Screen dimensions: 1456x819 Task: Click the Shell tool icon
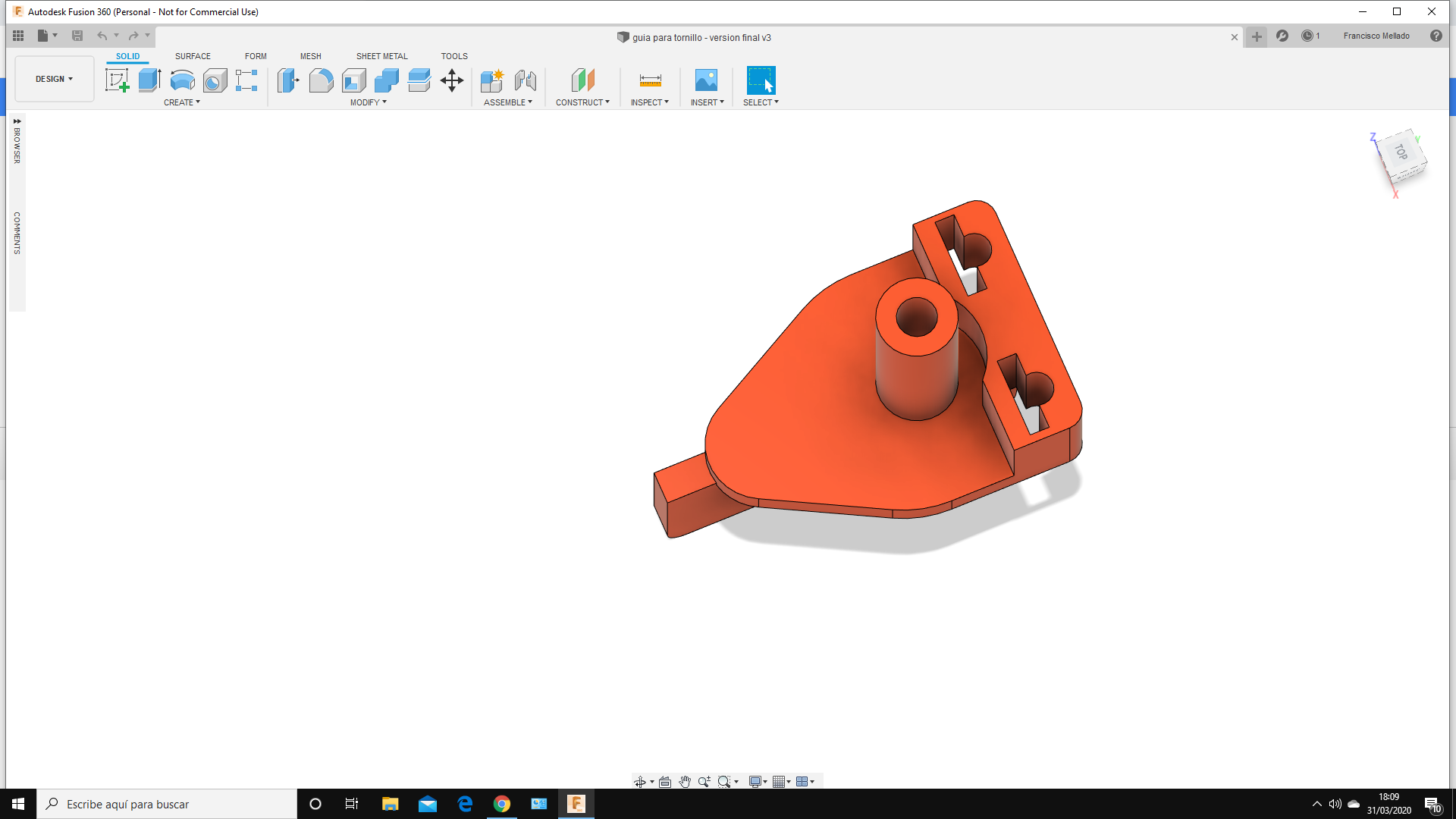353,80
